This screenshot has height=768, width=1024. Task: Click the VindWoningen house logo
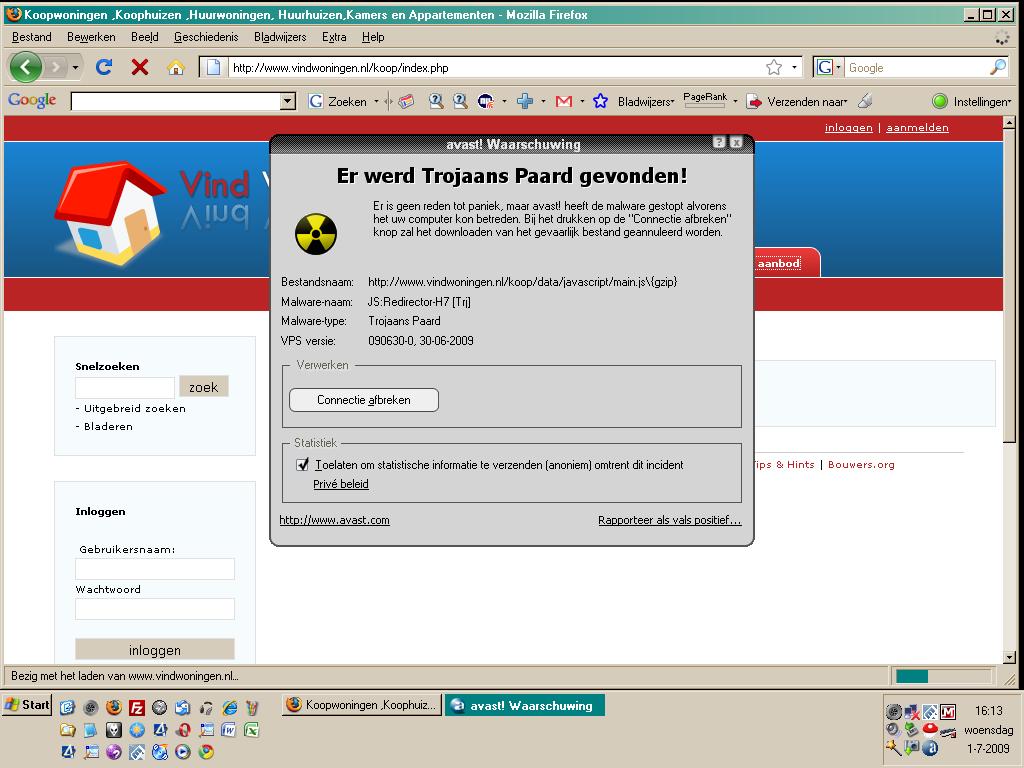pos(109,213)
